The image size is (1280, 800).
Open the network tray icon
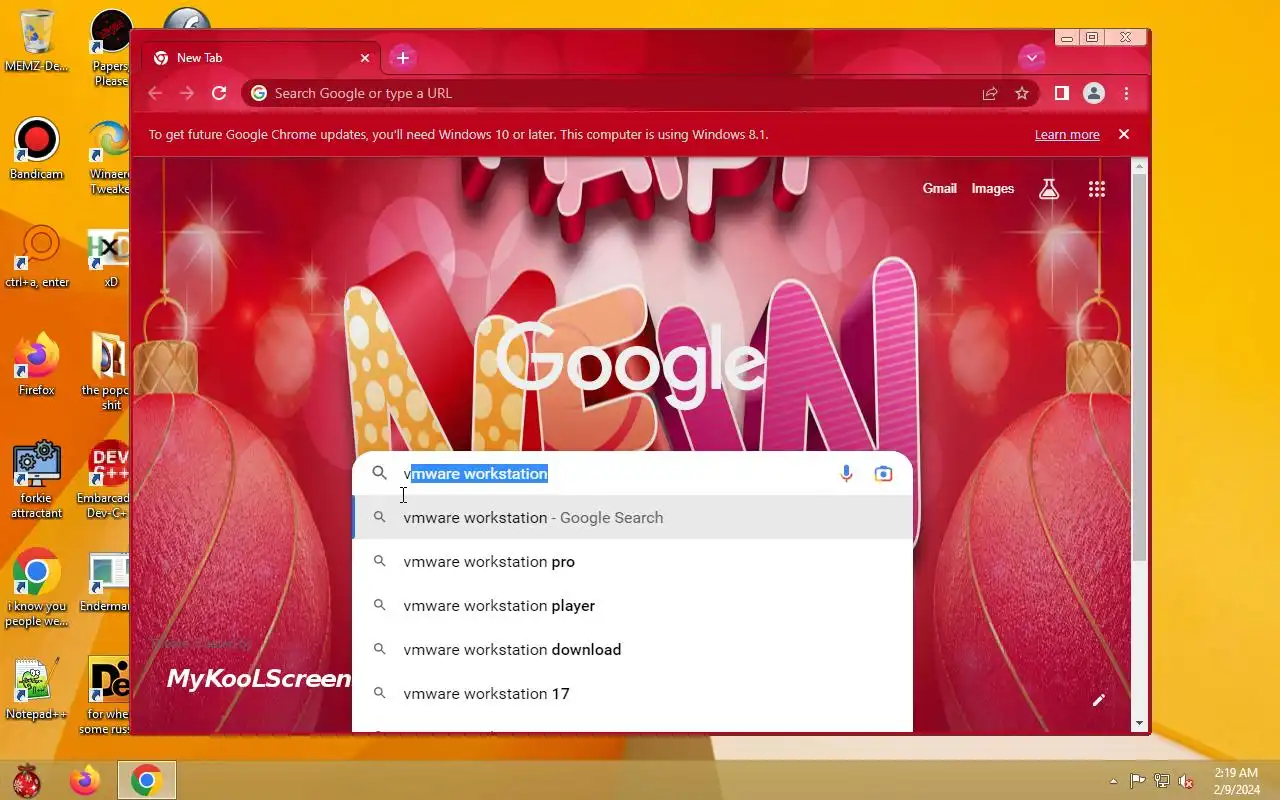[x=1162, y=781]
